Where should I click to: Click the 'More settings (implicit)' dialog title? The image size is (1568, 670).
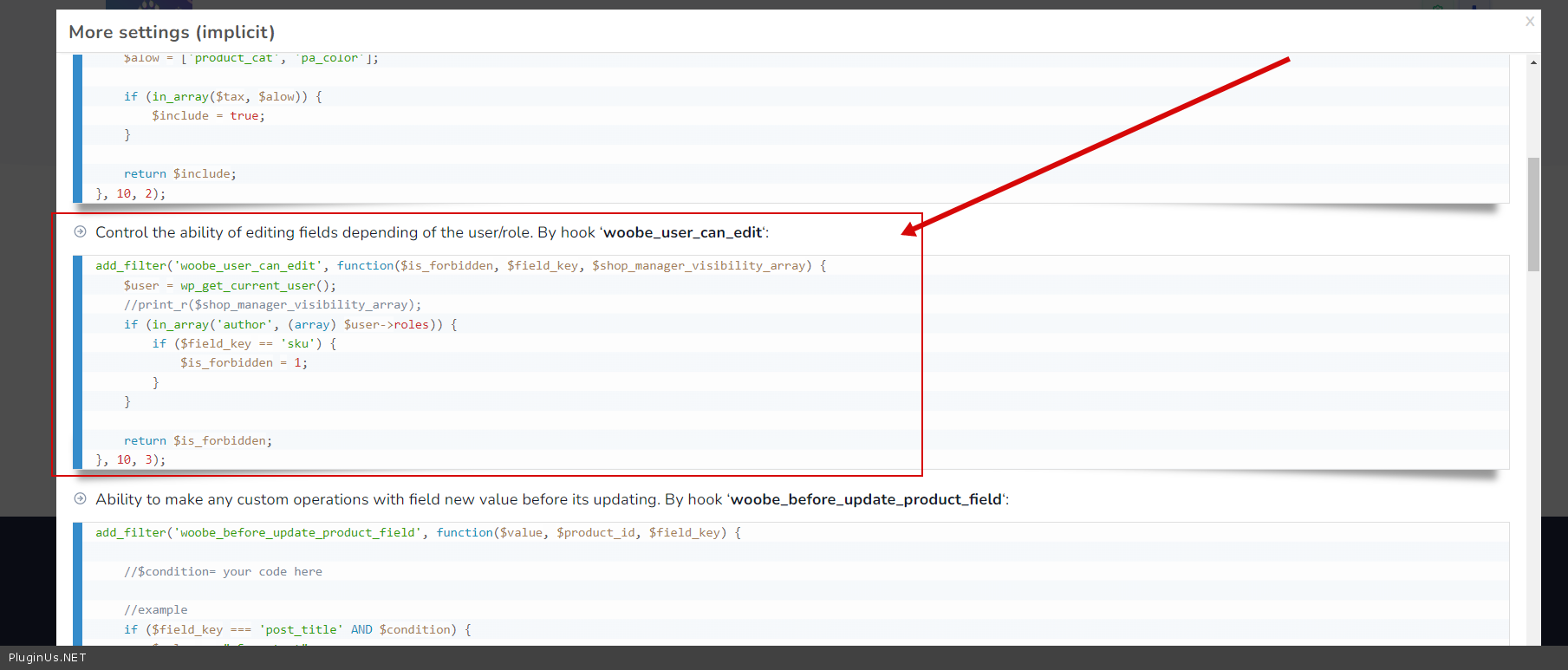click(x=172, y=32)
